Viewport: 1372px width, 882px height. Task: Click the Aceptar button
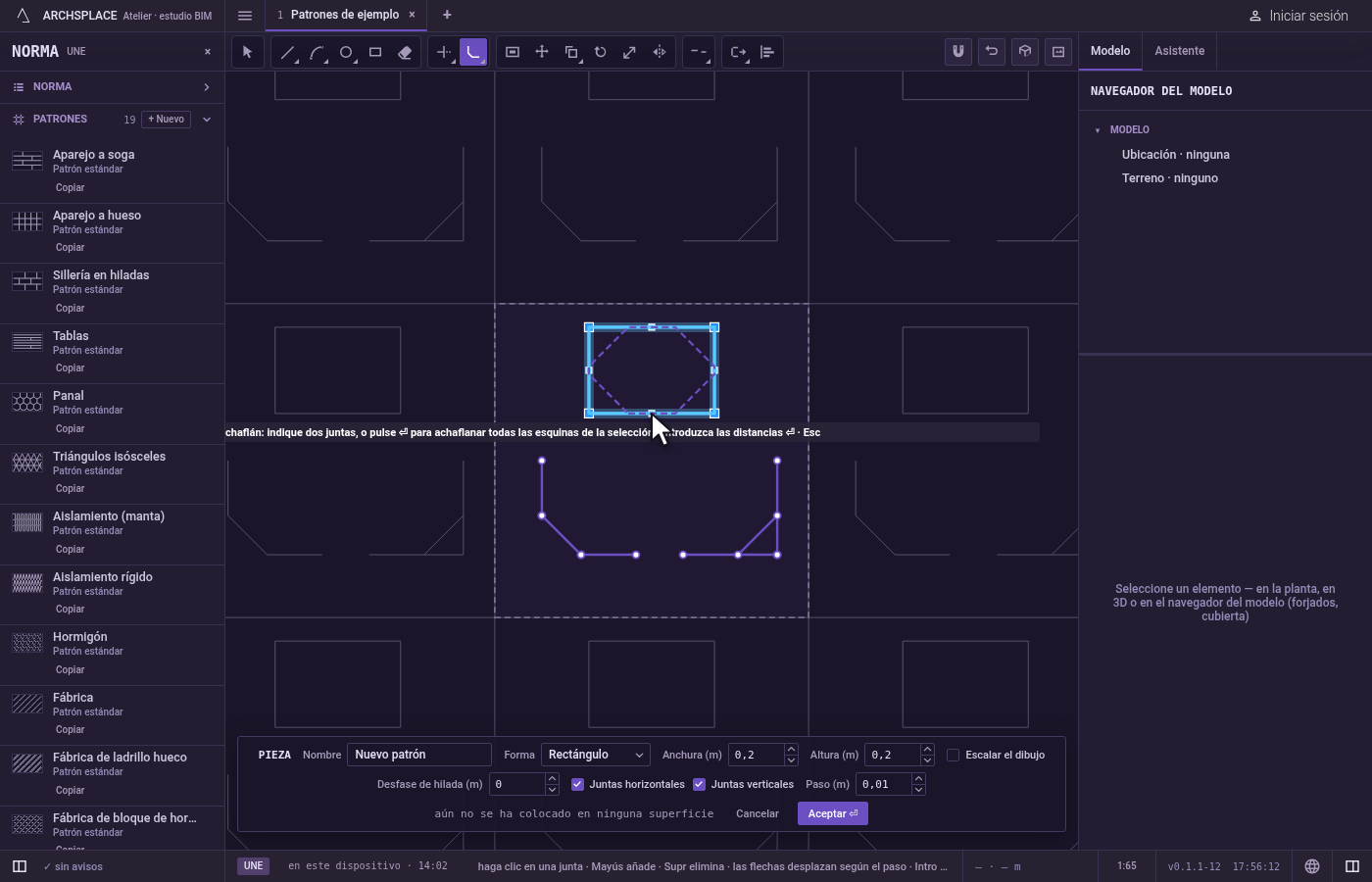833,813
